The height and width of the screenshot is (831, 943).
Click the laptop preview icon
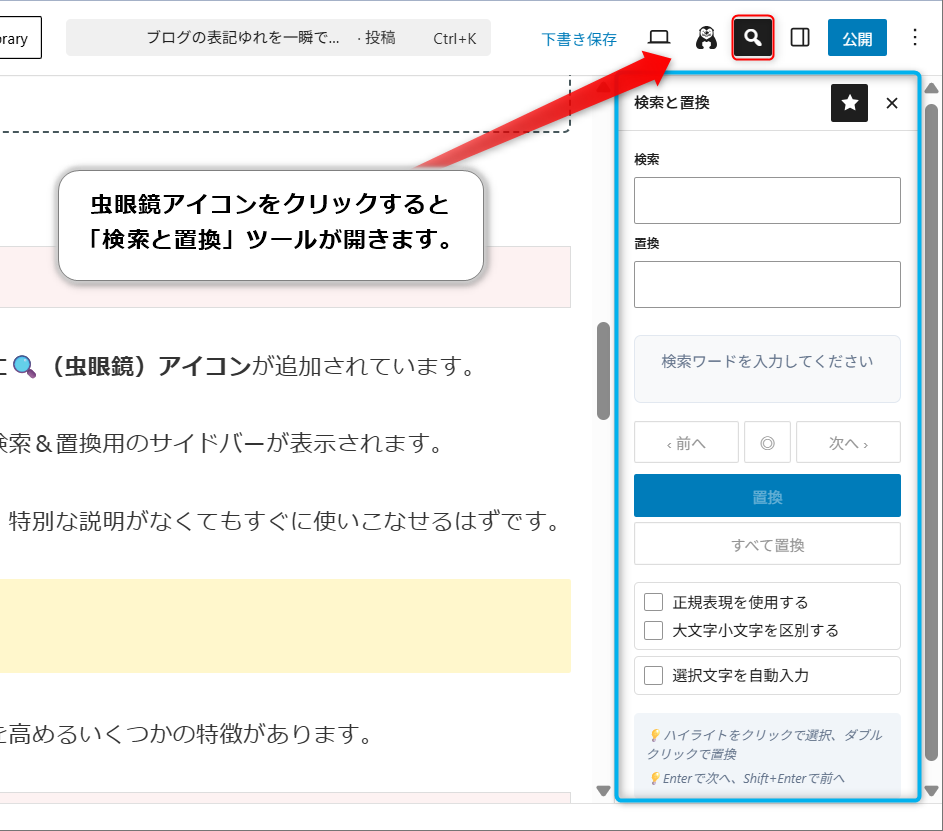[659, 38]
